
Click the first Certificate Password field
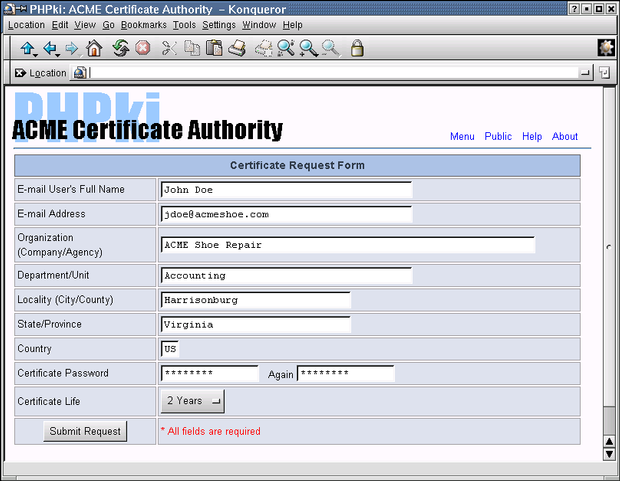click(x=210, y=373)
